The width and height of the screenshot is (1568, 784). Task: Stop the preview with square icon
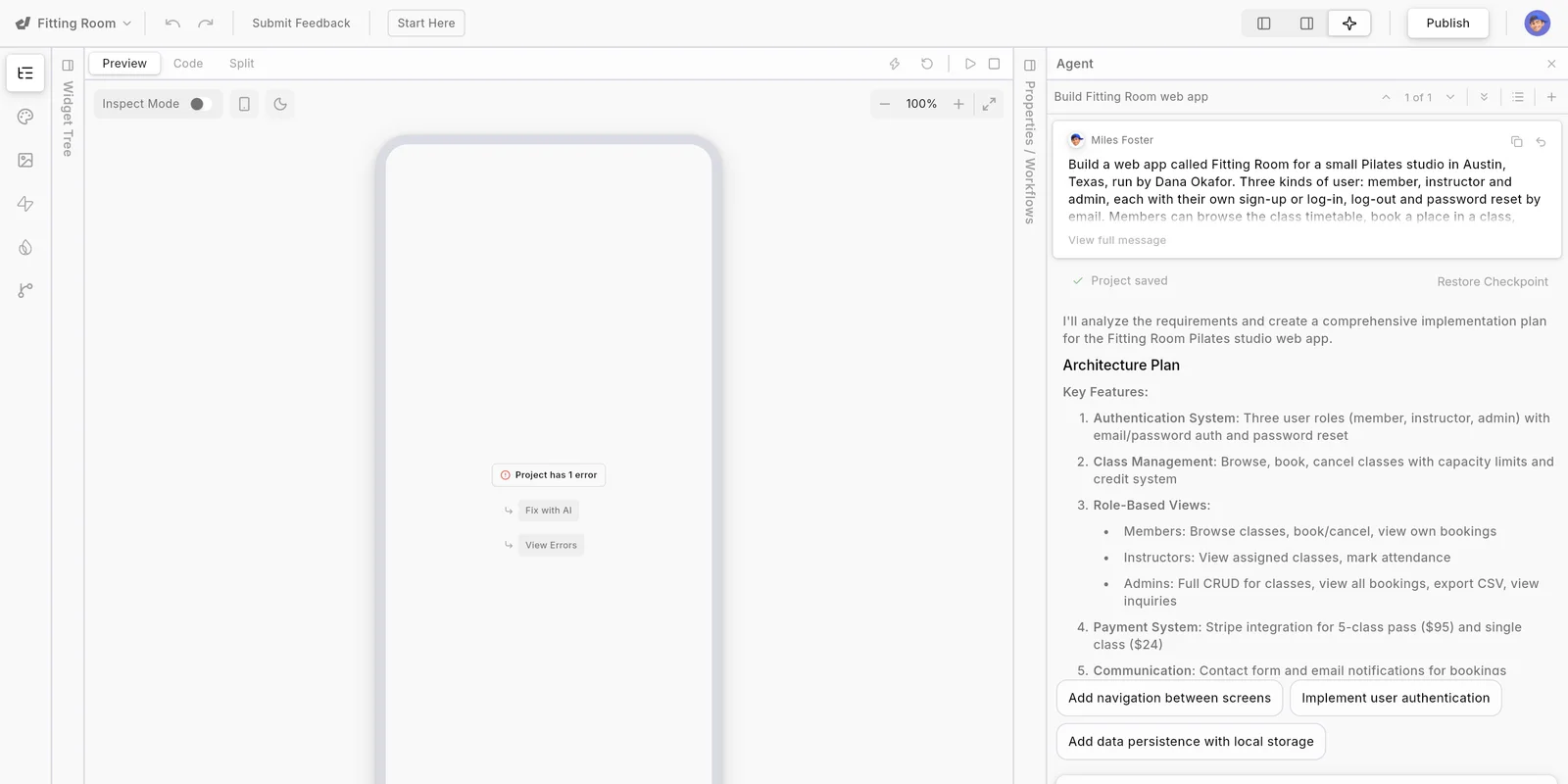coord(994,64)
